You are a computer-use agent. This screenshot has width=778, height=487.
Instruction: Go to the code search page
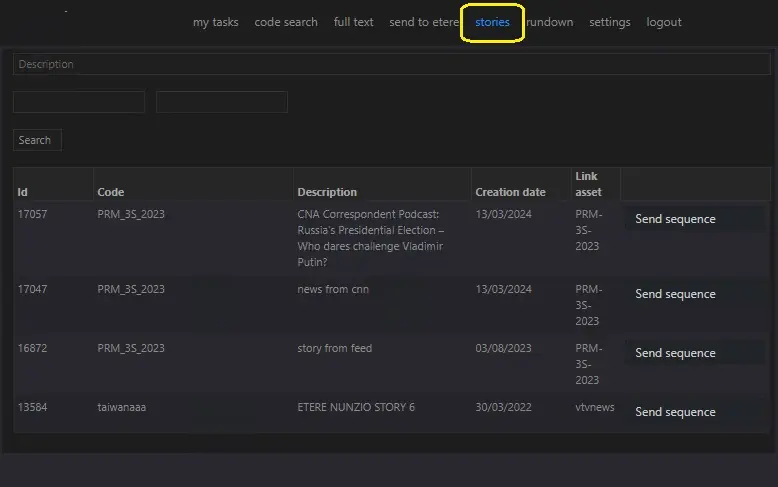[286, 22]
